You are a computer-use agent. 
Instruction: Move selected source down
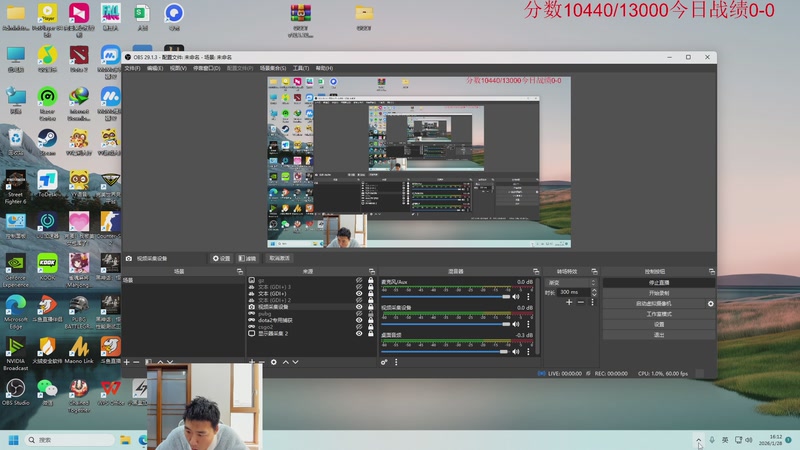295,362
